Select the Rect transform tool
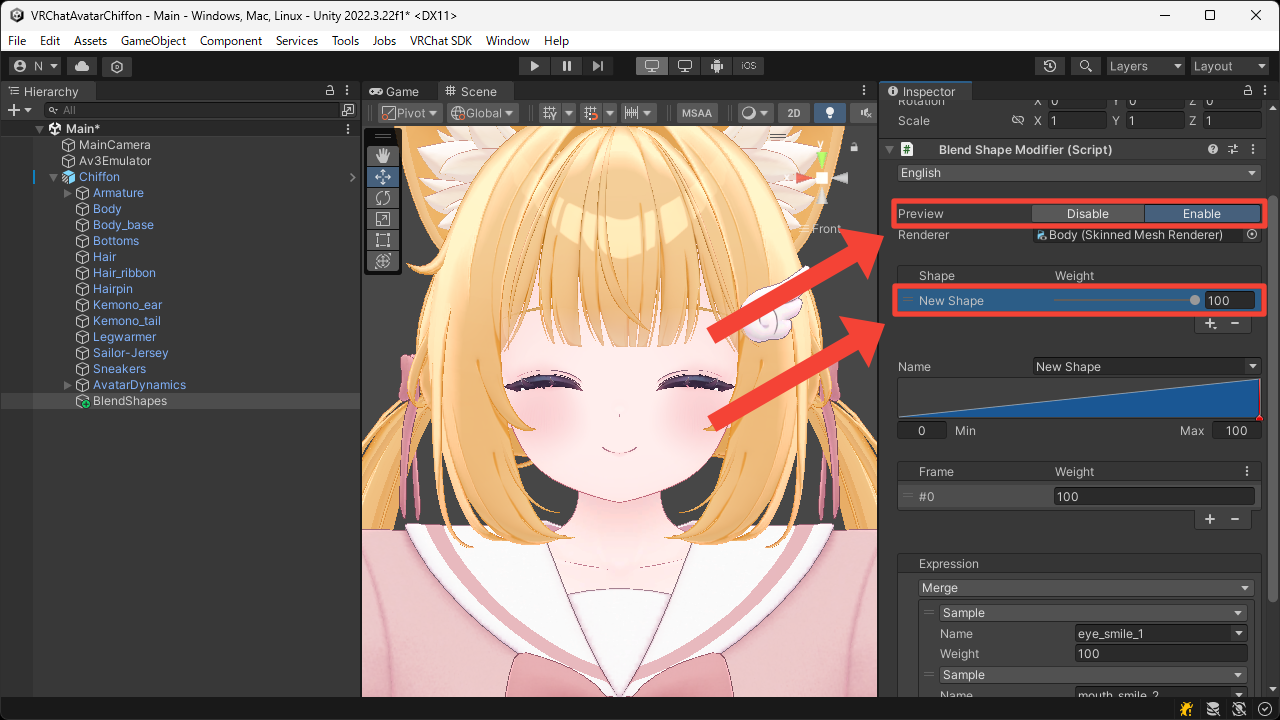1280x720 pixels. pos(382,240)
